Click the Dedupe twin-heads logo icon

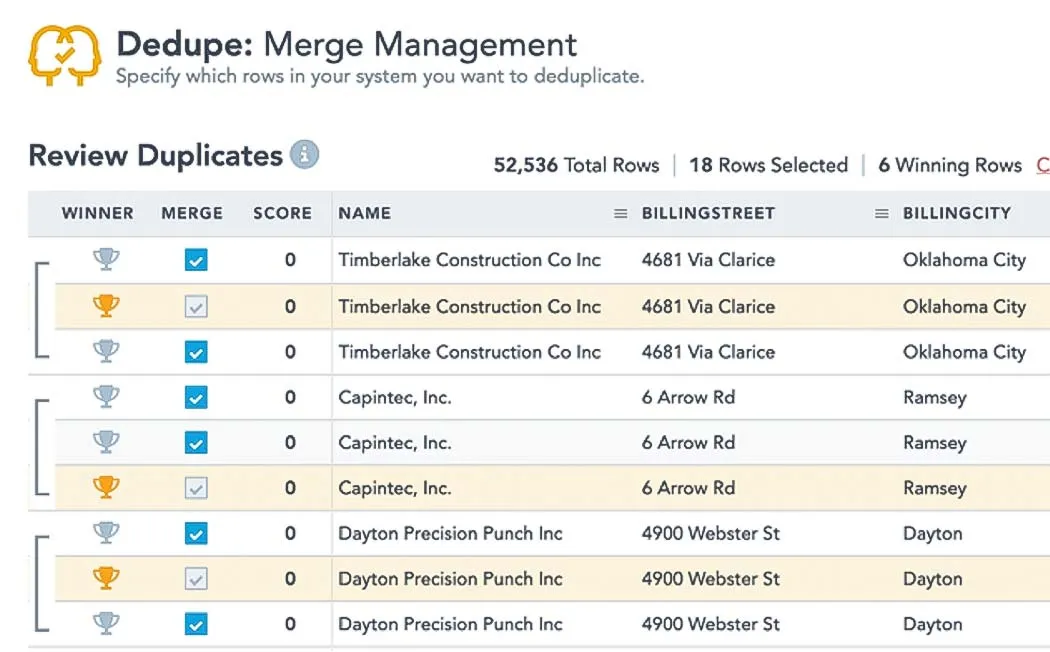pyautogui.click(x=65, y=55)
